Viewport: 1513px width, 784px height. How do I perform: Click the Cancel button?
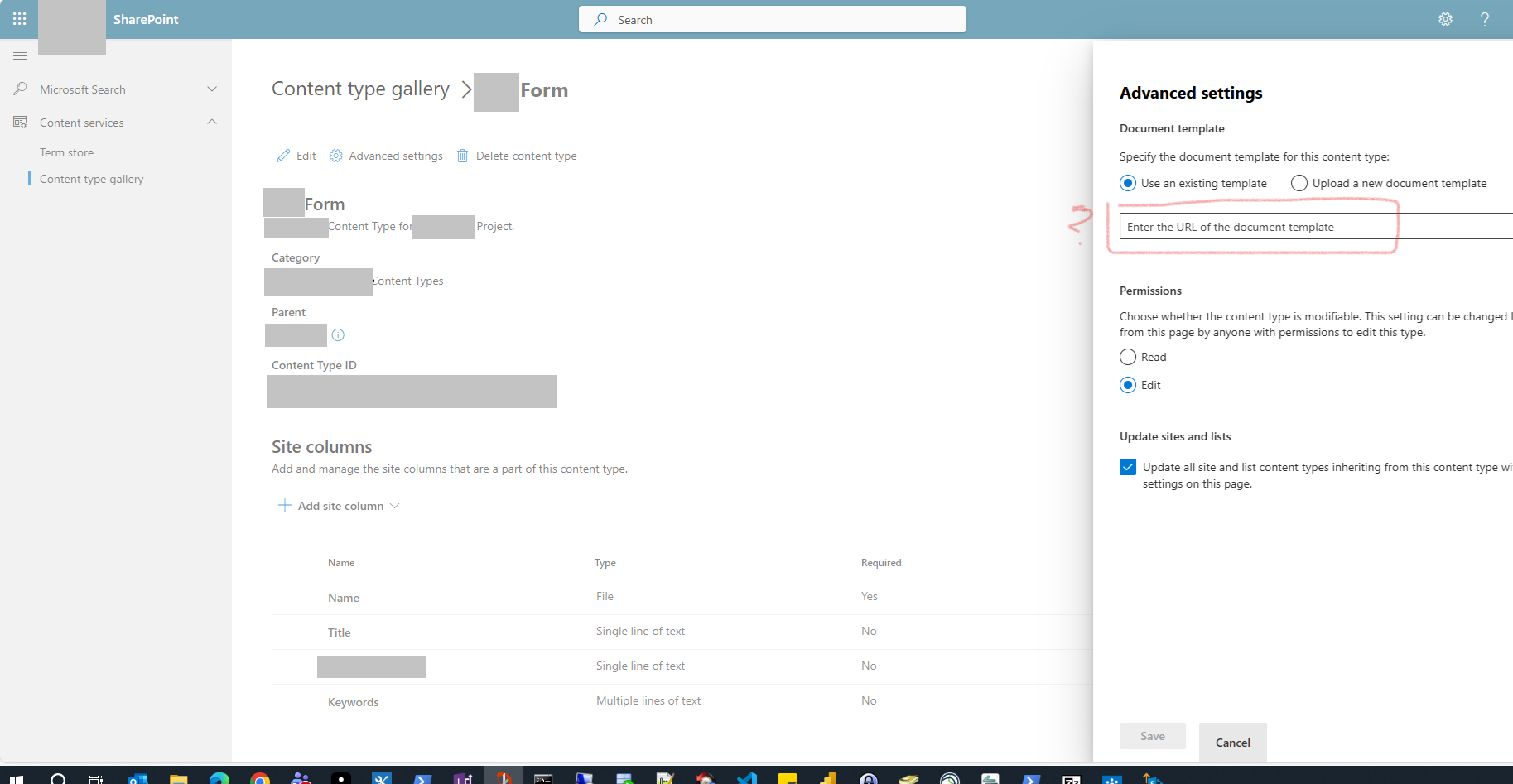tap(1233, 743)
